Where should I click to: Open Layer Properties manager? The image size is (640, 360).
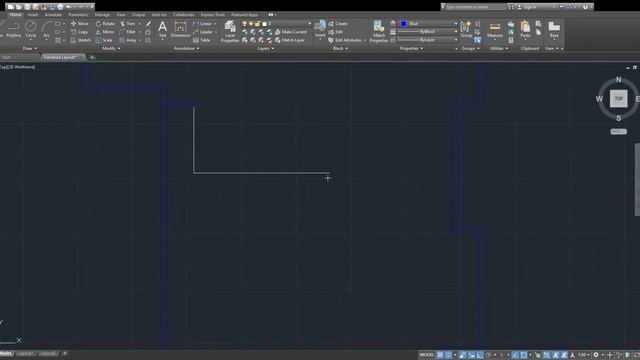(230, 31)
